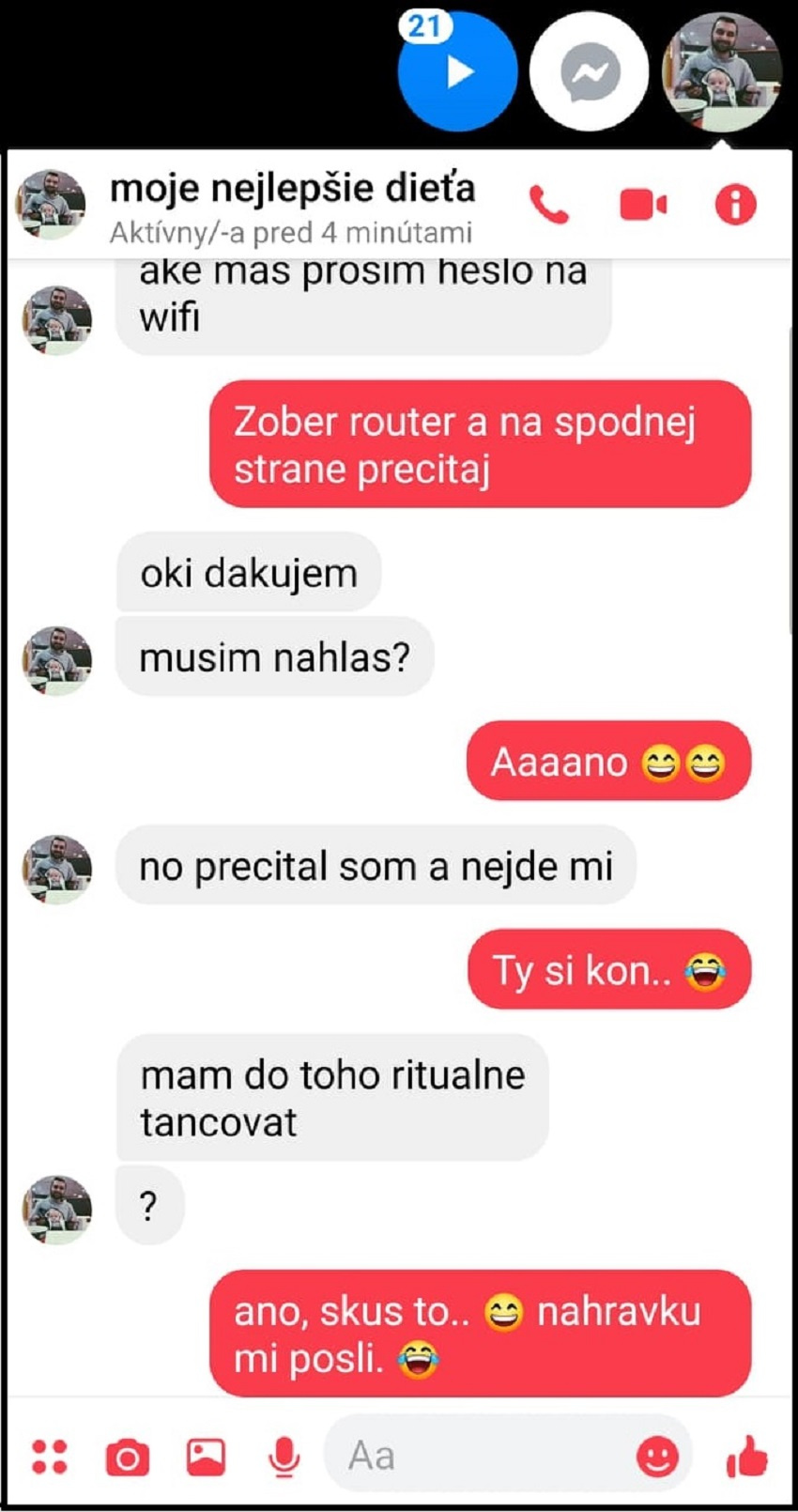The image size is (798, 1512).
Task: Select the contact photo chat head at top right
Action: [722, 71]
